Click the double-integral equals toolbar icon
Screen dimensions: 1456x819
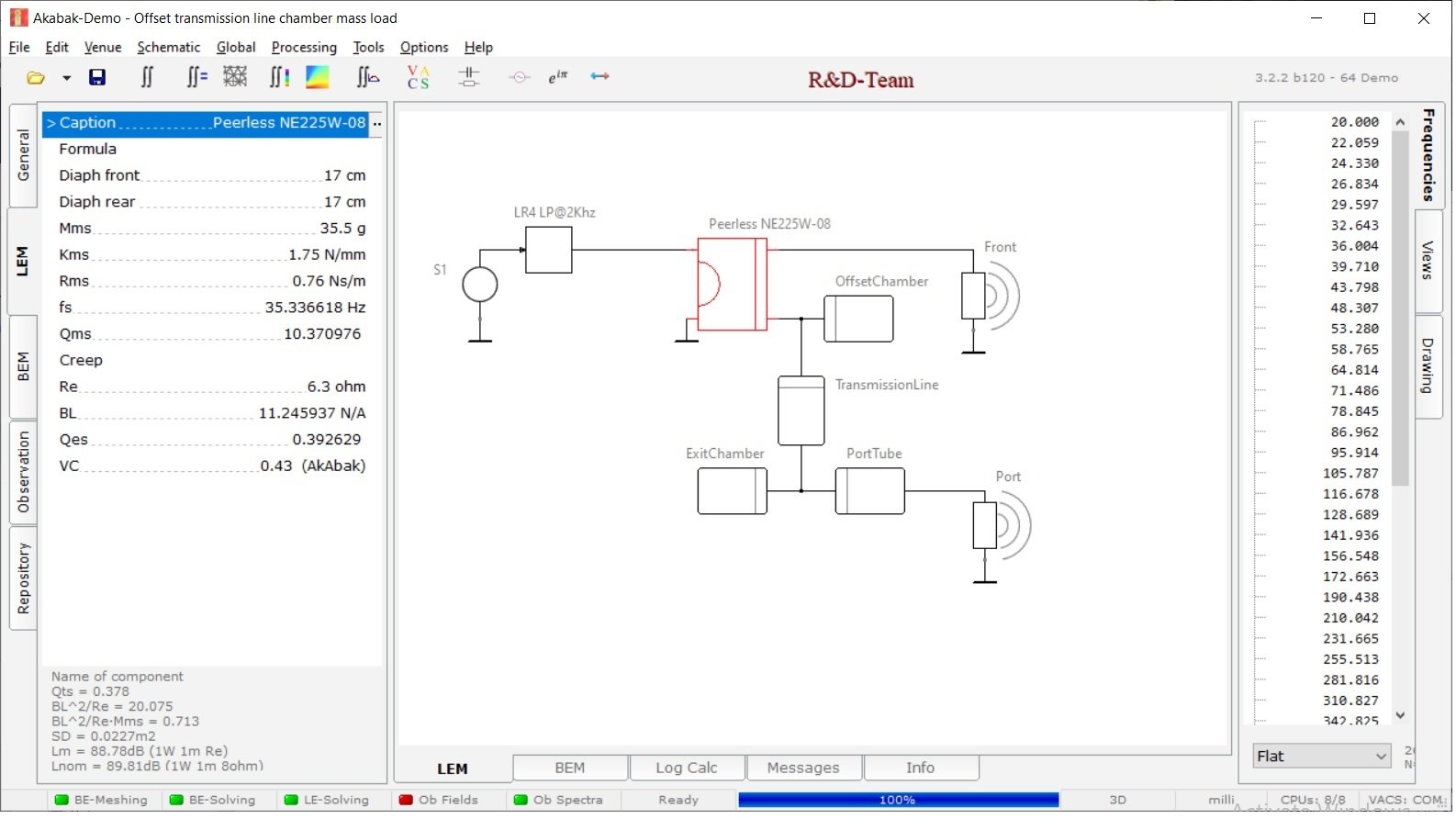point(196,78)
